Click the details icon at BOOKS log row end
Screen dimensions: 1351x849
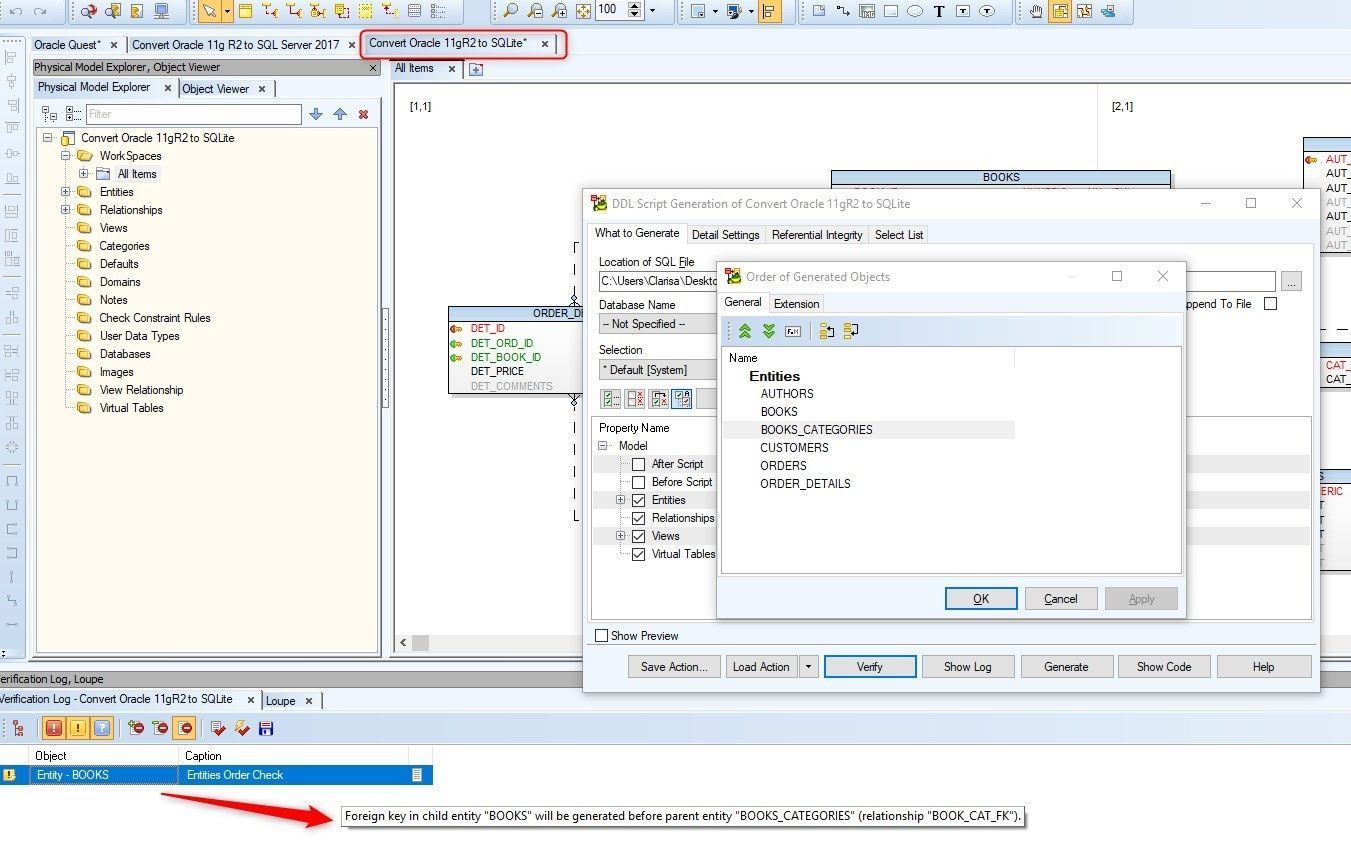pyautogui.click(x=417, y=775)
